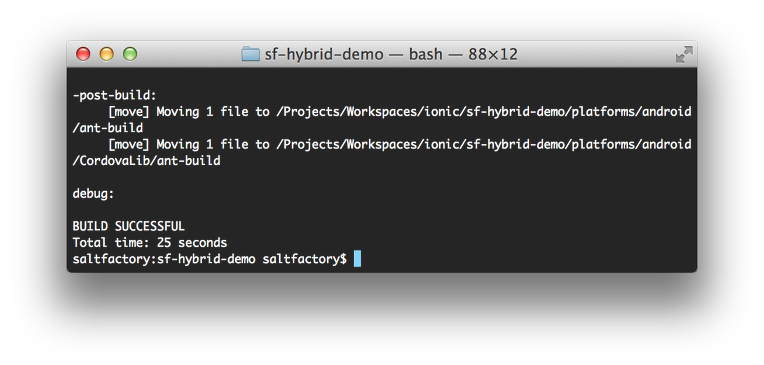The image size is (764, 365).
Task: Click the first /Projects/Workspaces/ionic path
Action: coord(368,112)
